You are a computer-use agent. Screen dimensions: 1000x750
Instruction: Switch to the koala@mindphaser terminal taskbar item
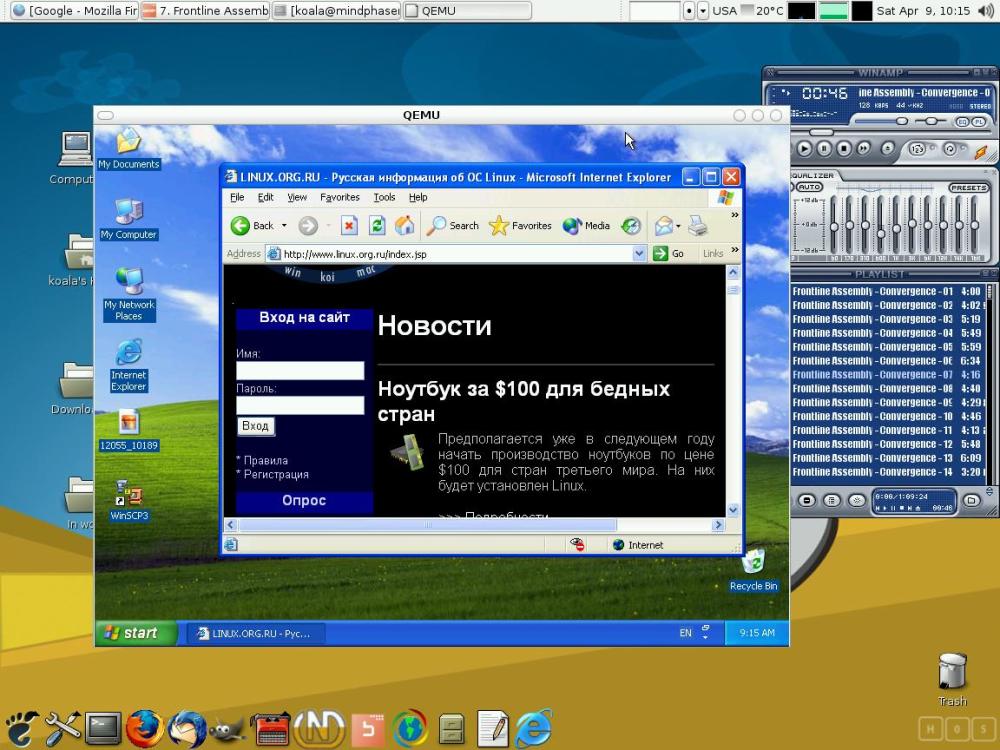coord(335,11)
